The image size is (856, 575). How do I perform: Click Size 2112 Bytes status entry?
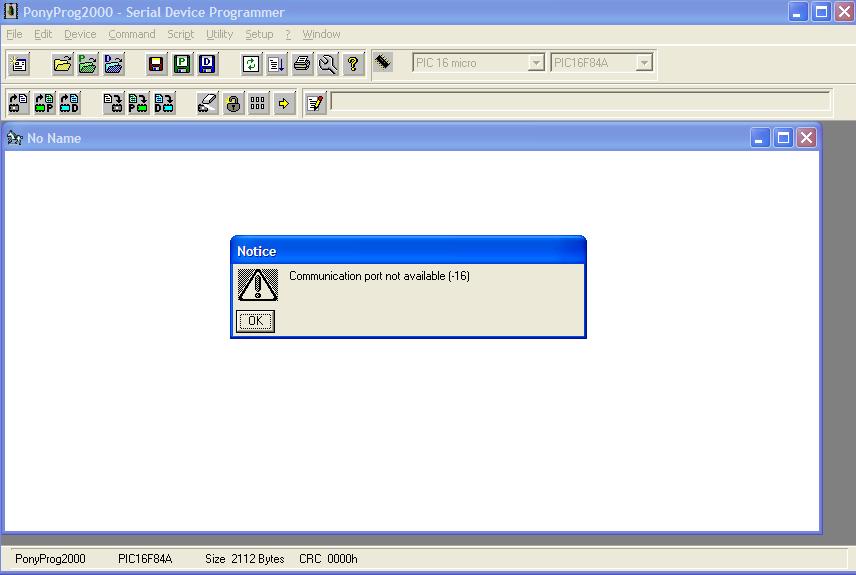pyautogui.click(x=245, y=559)
